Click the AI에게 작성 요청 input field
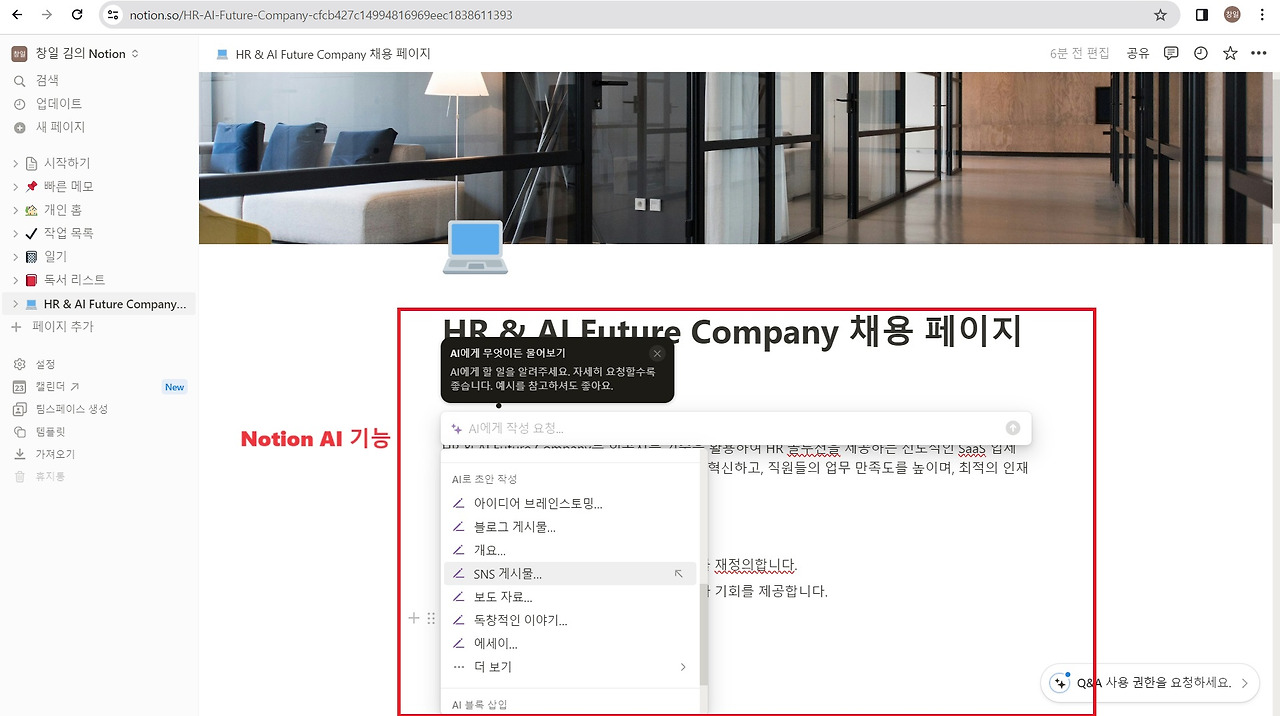 pos(735,428)
